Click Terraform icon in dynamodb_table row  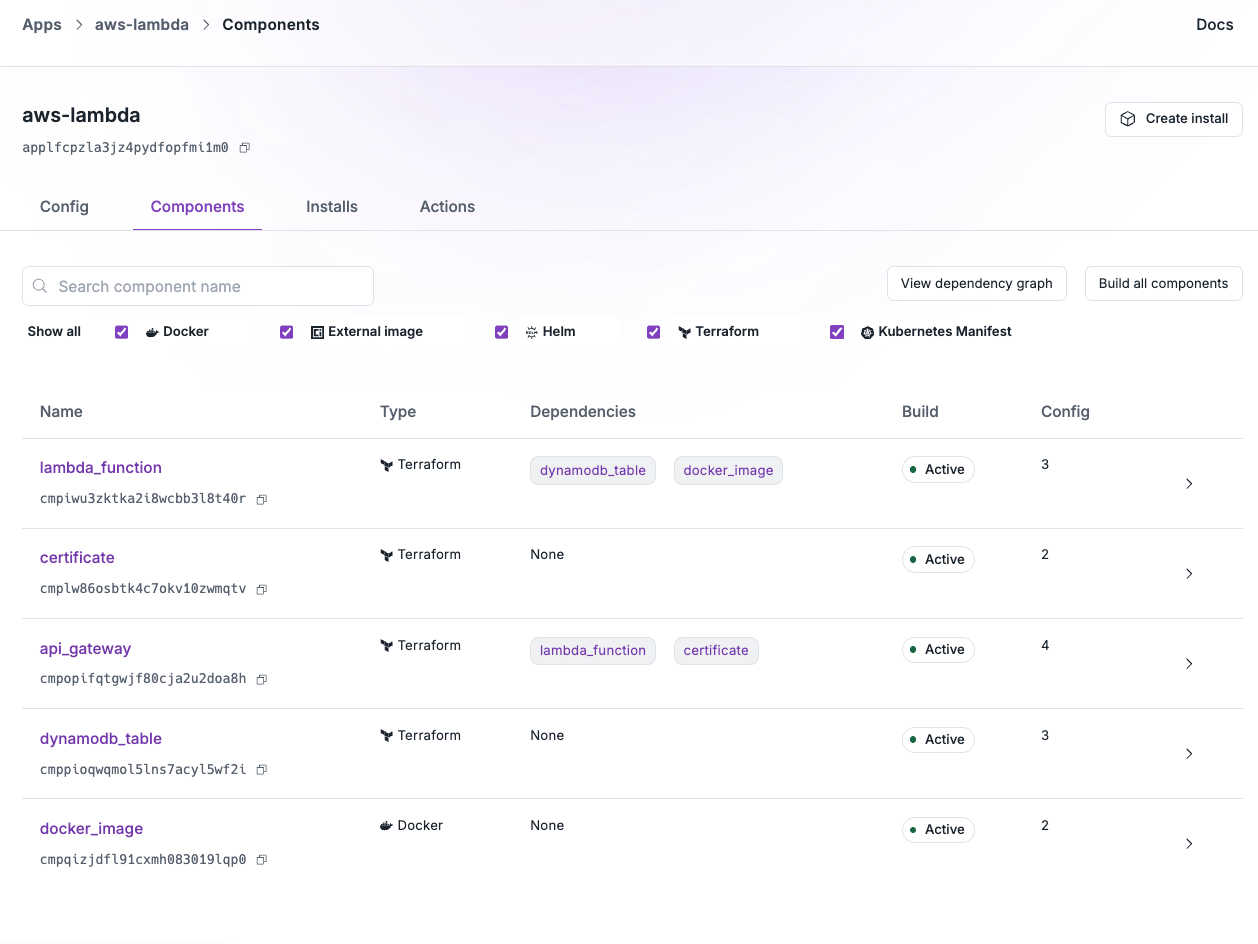coord(386,736)
